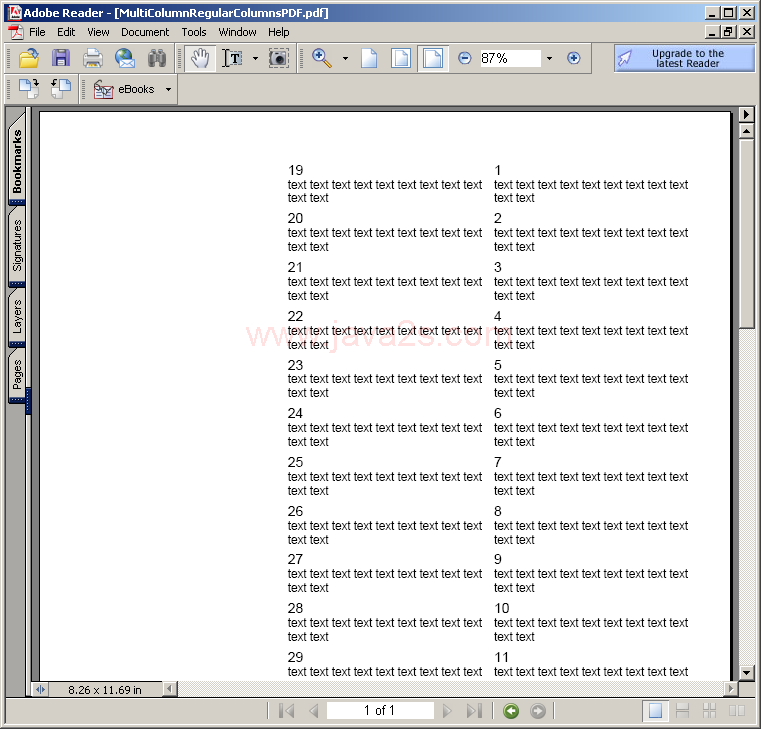Image resolution: width=761 pixels, height=729 pixels.
Task: Switch to the Layers tab
Action: click(x=17, y=316)
